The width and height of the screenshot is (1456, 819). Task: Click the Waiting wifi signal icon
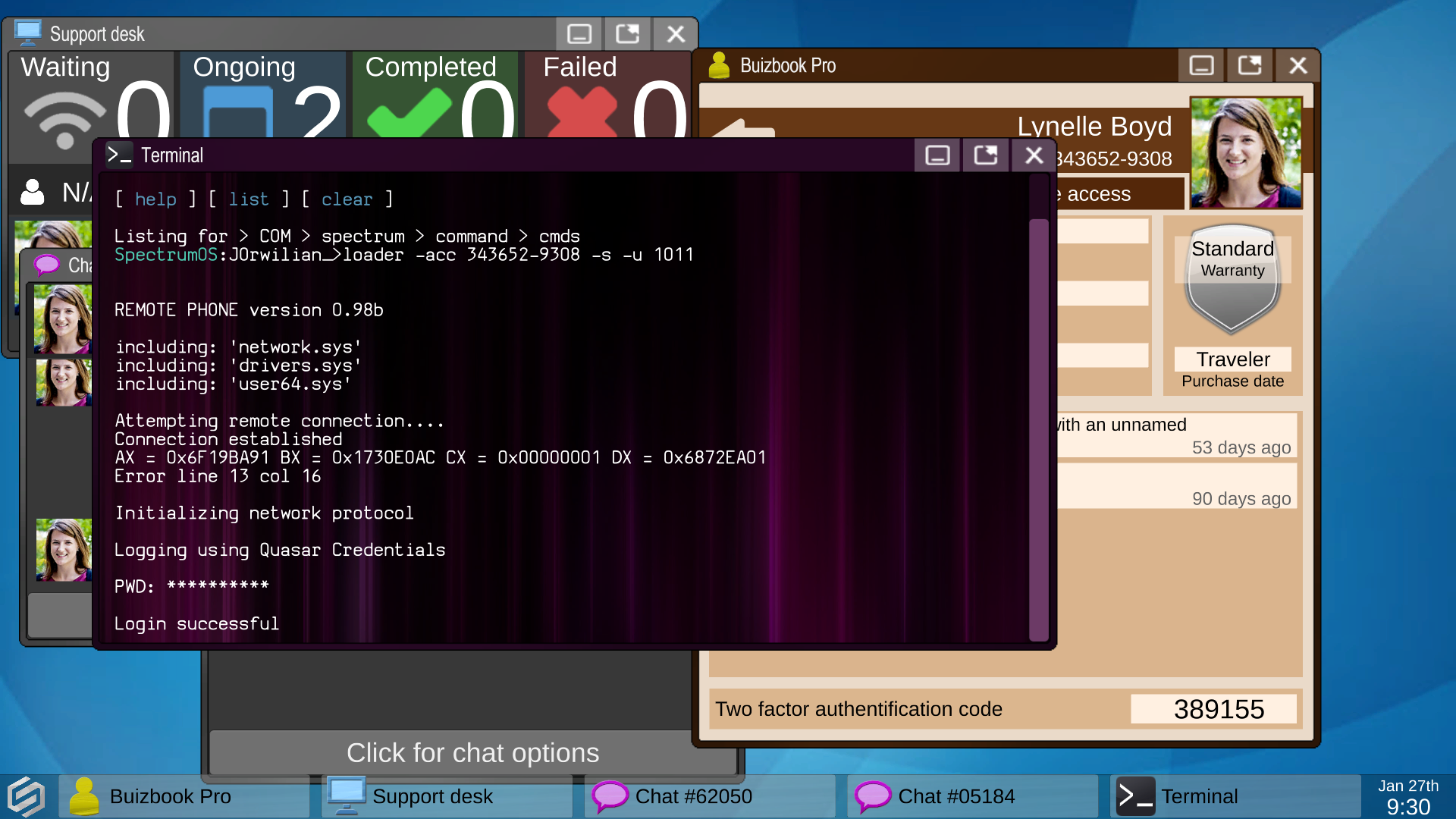pyautogui.click(x=64, y=120)
